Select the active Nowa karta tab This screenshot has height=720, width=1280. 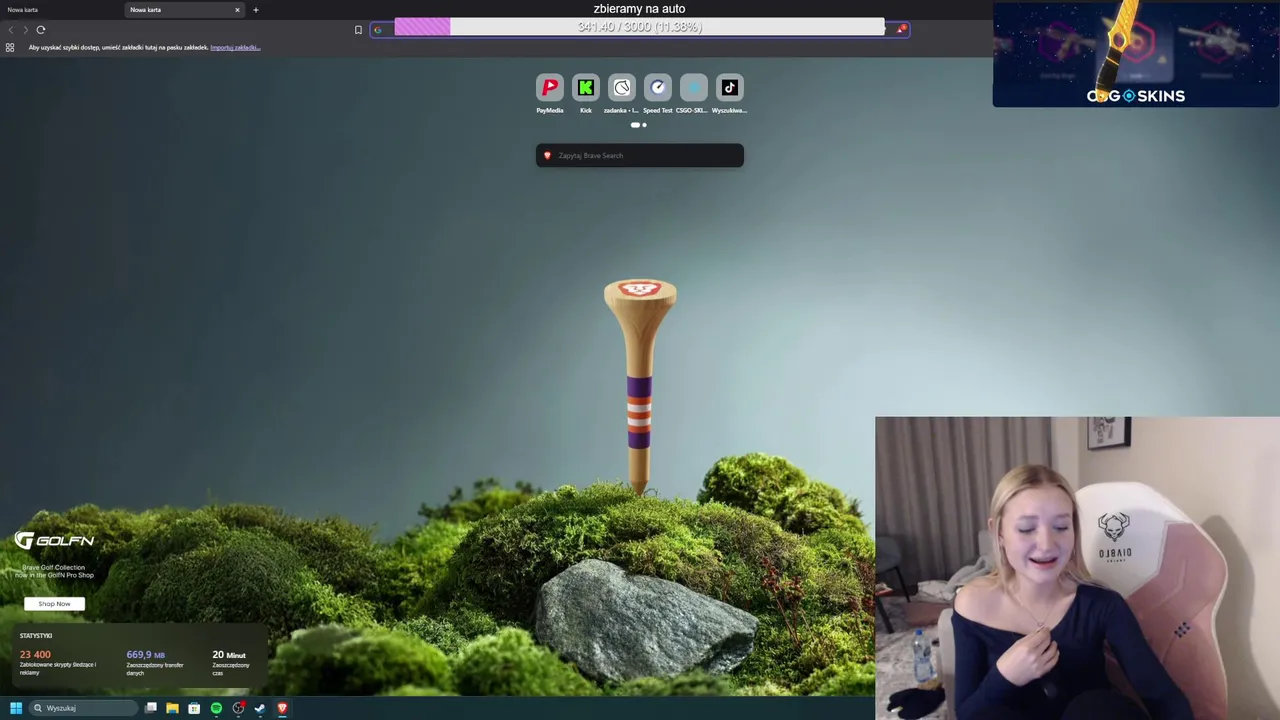(x=185, y=10)
